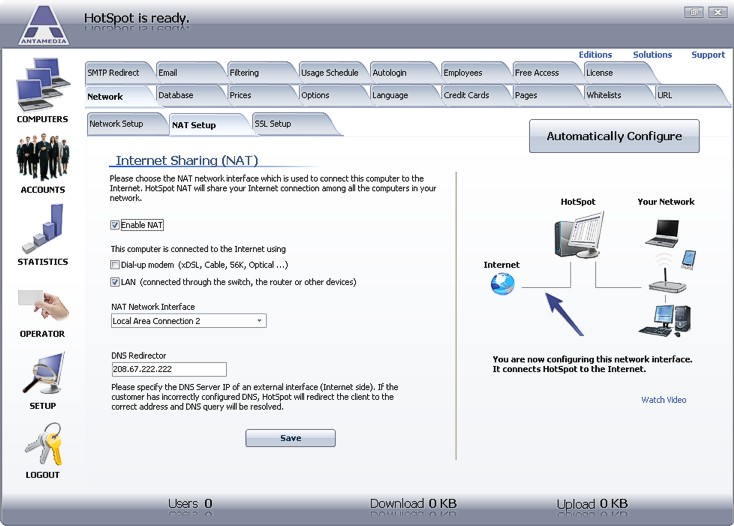Click the Automatically Configure button
The width and height of the screenshot is (734, 526).
click(x=614, y=136)
